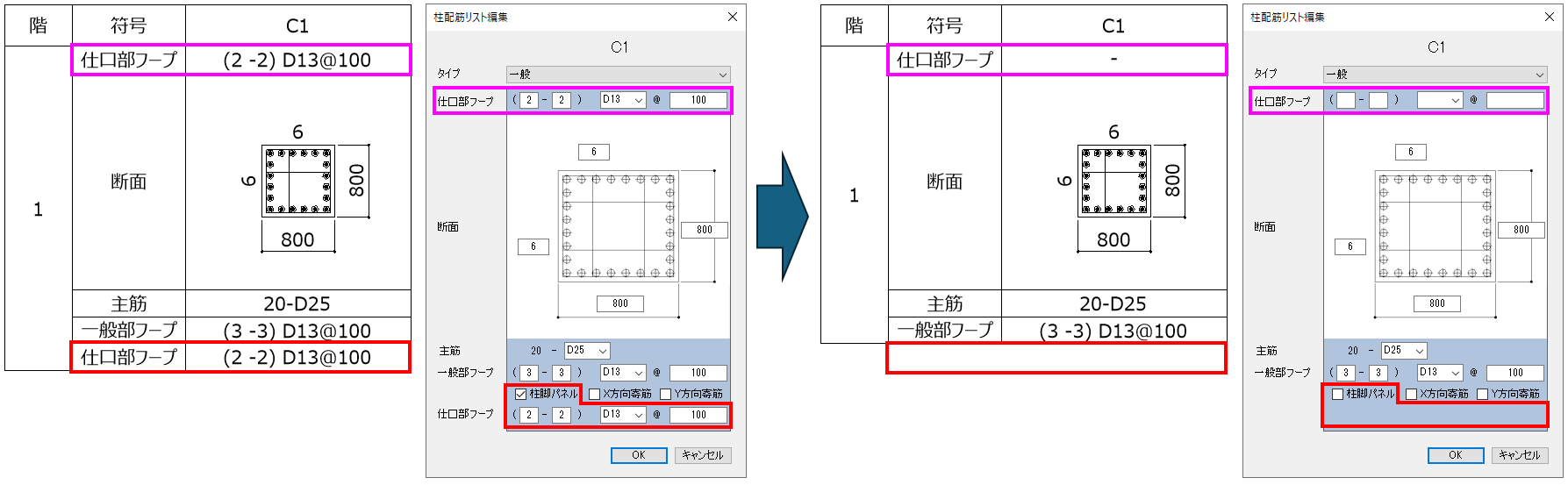
Task: Click the 6 field beside the section, left dialog
Action: point(533,246)
